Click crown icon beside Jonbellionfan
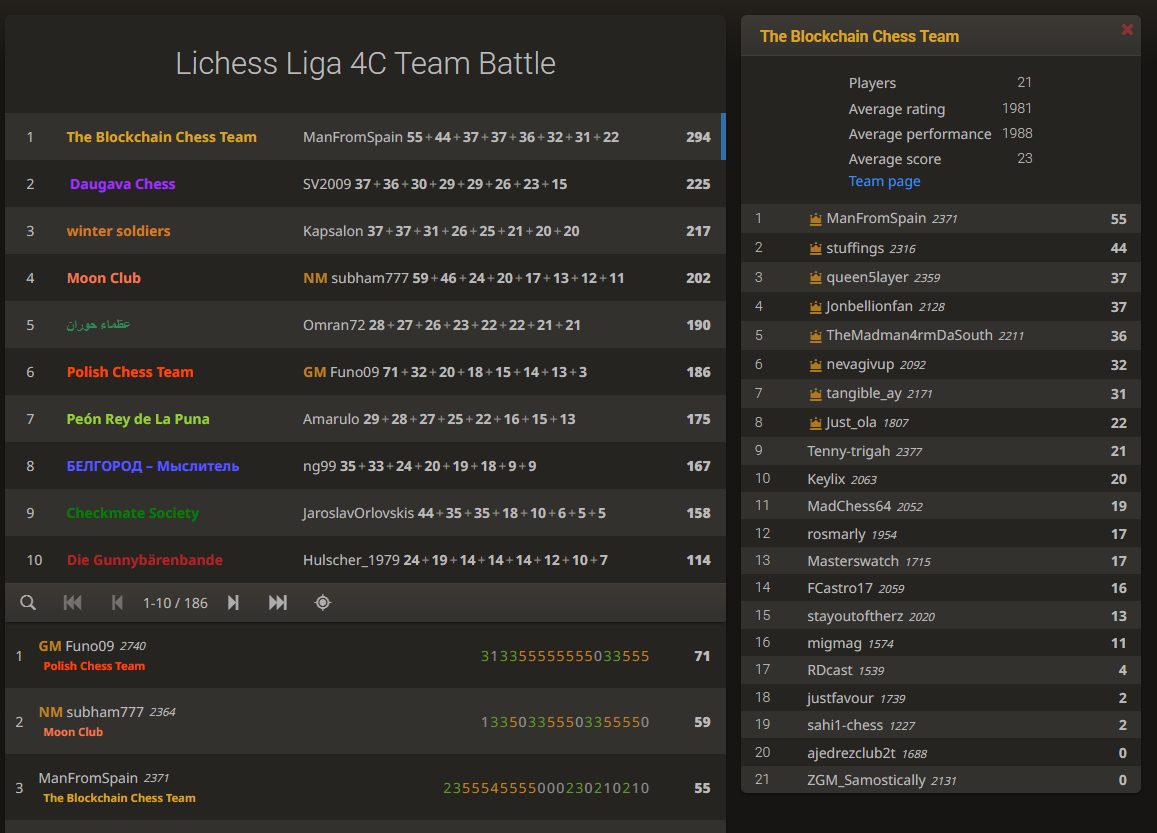The image size is (1157, 833). click(x=815, y=307)
